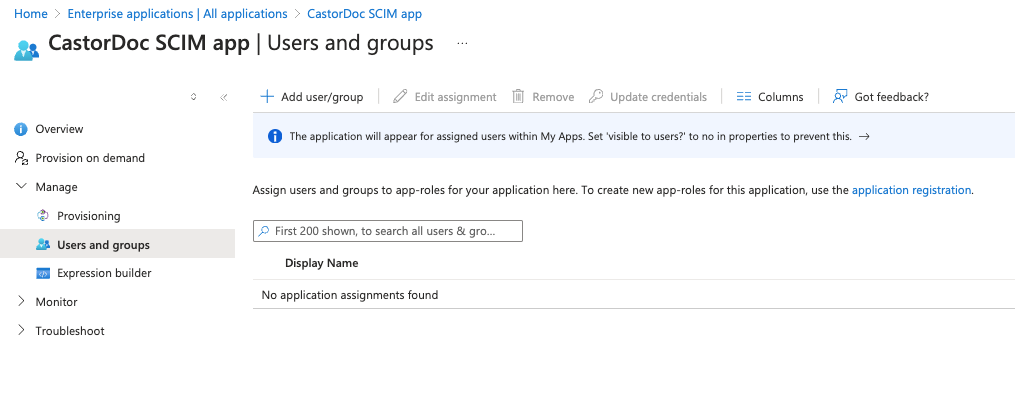Screen dimensions: 1015x399
Task: Expand the Monitor section
Action: (x=21, y=301)
